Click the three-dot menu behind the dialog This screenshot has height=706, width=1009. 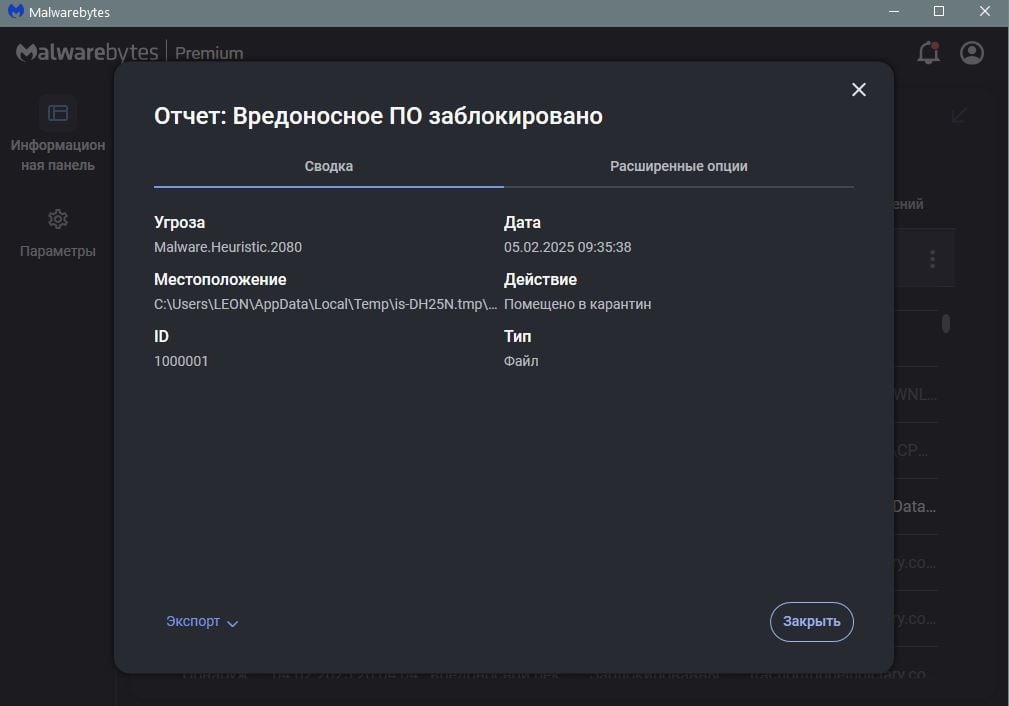932,259
